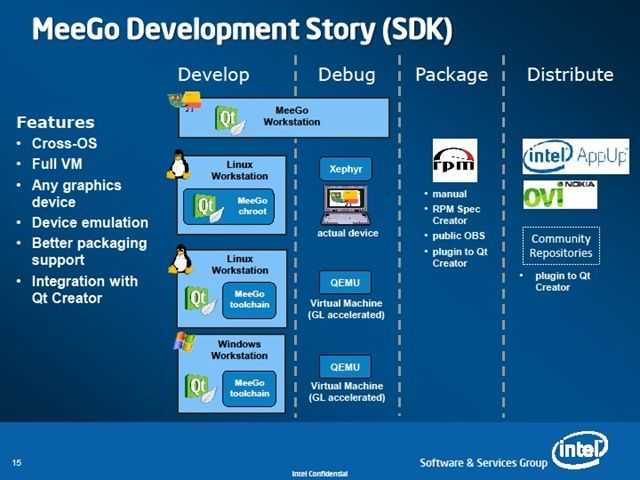The image size is (640, 480).
Task: Click the Nokia Ovi logo
Action: [x=560, y=194]
